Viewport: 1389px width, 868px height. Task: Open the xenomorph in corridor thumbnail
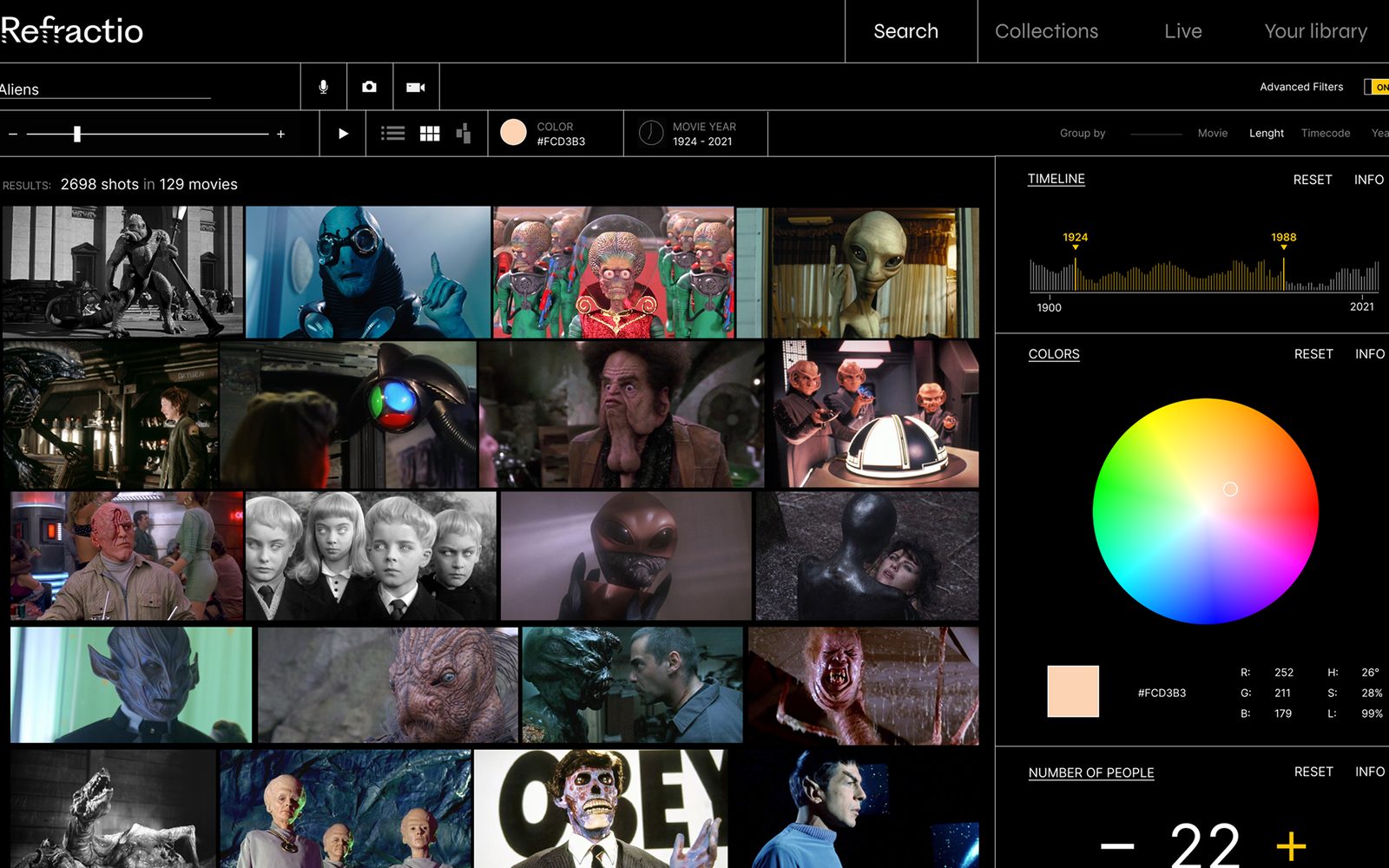point(110,414)
